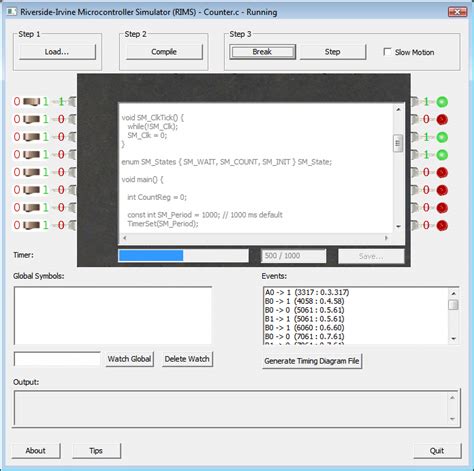The height and width of the screenshot is (471, 474).
Task: Click the Events list scrollbar down arrow
Action: pos(453,339)
